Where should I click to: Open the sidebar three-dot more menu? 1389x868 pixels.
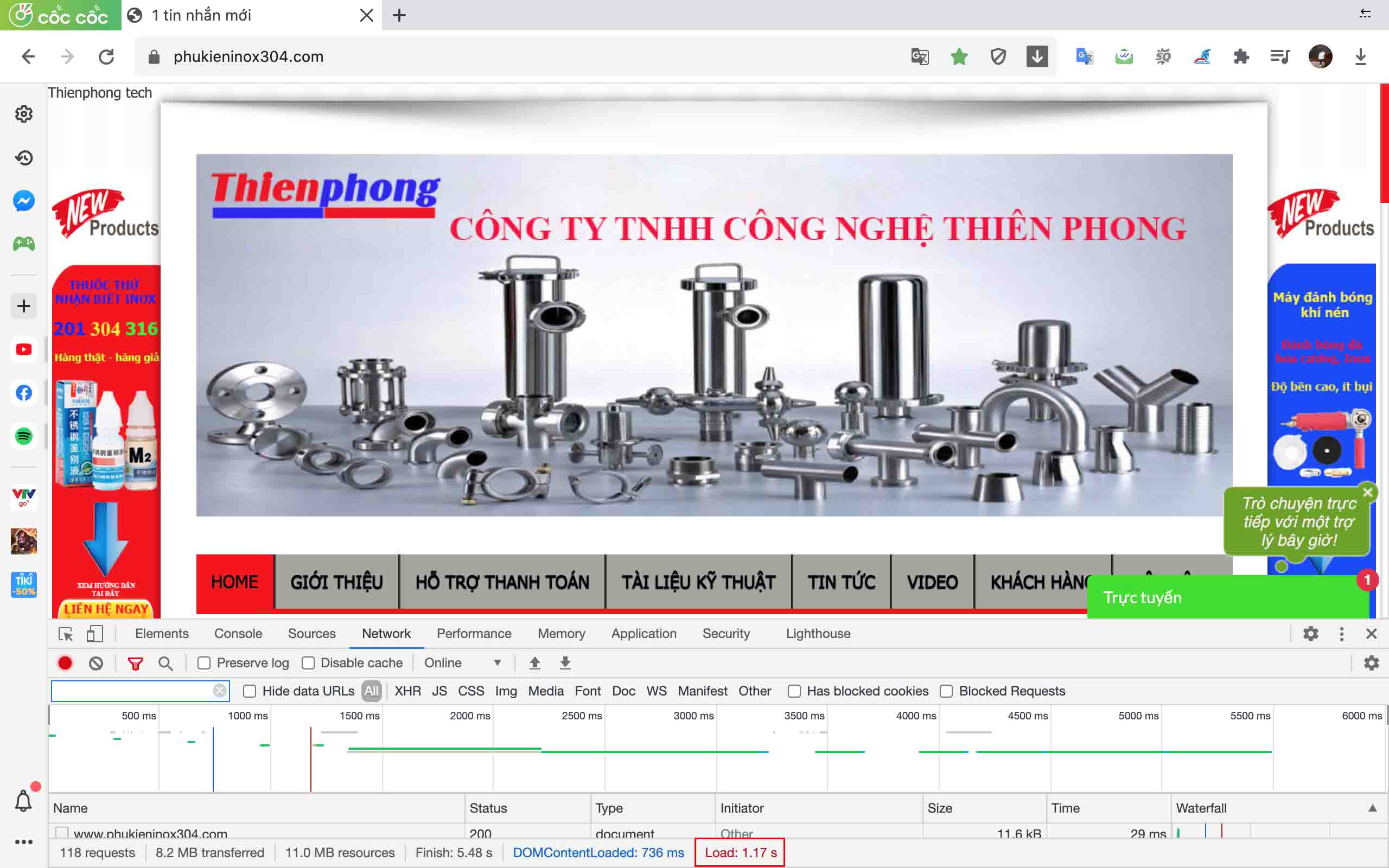[23, 841]
